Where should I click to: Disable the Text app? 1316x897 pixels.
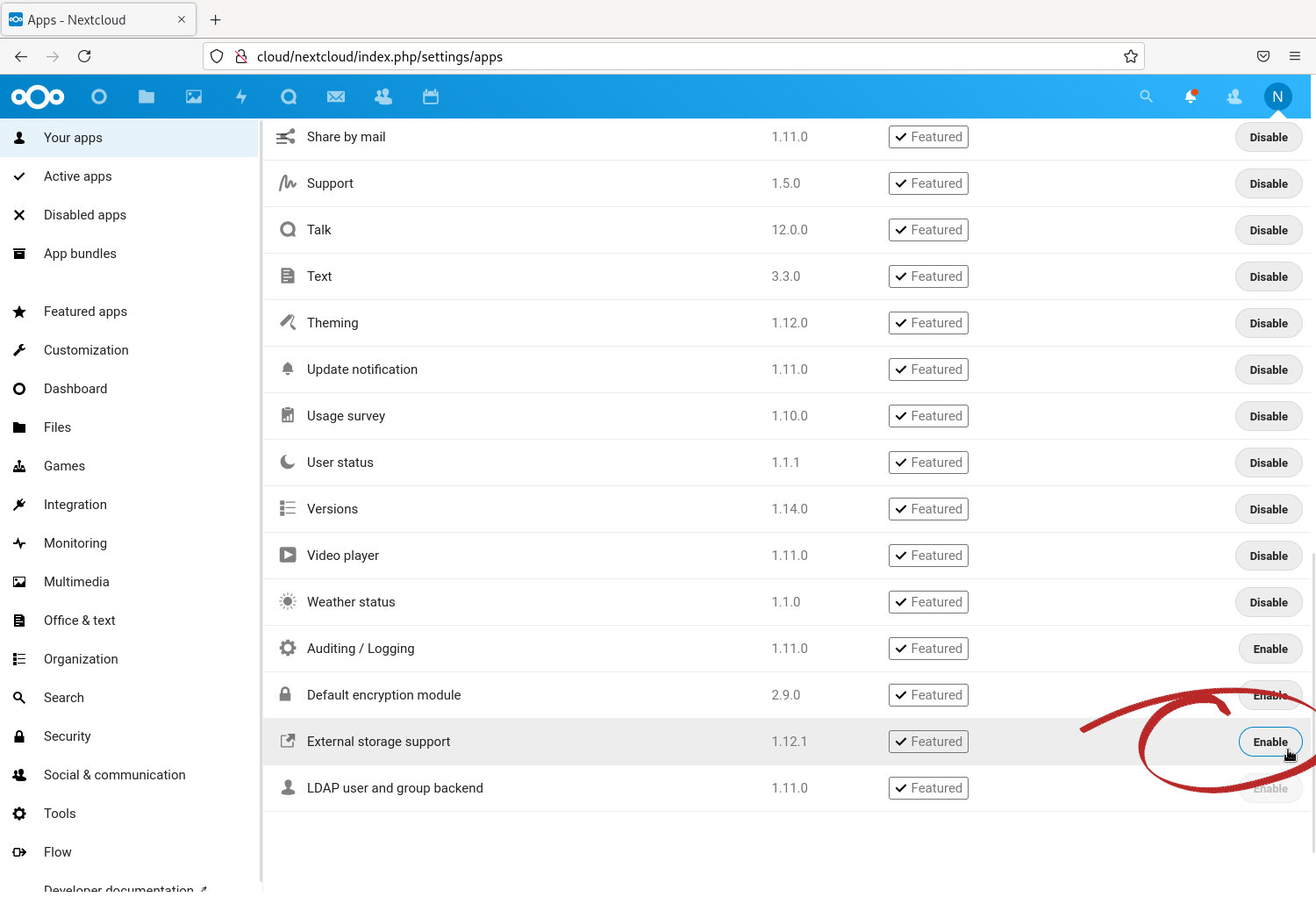coord(1269,276)
